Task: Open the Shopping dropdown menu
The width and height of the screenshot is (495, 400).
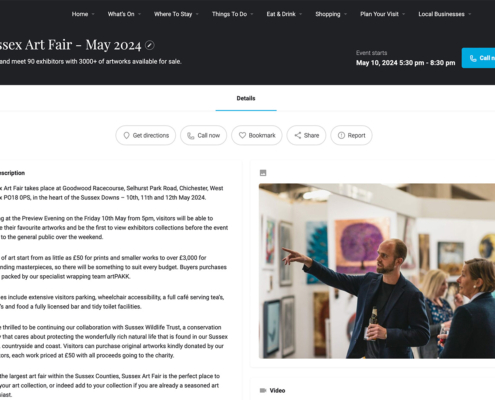Action: 331,14
